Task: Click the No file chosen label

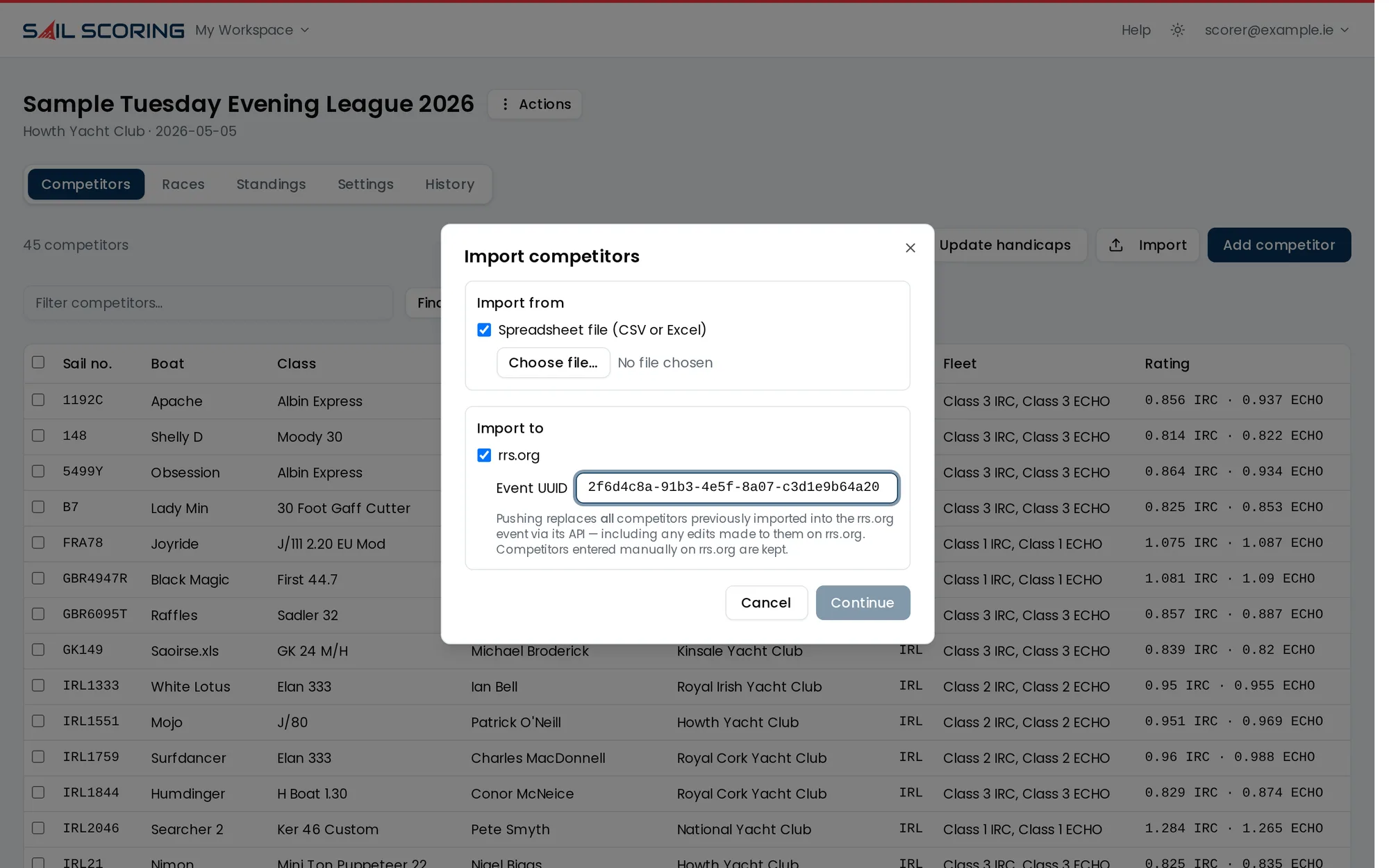Action: [x=665, y=362]
